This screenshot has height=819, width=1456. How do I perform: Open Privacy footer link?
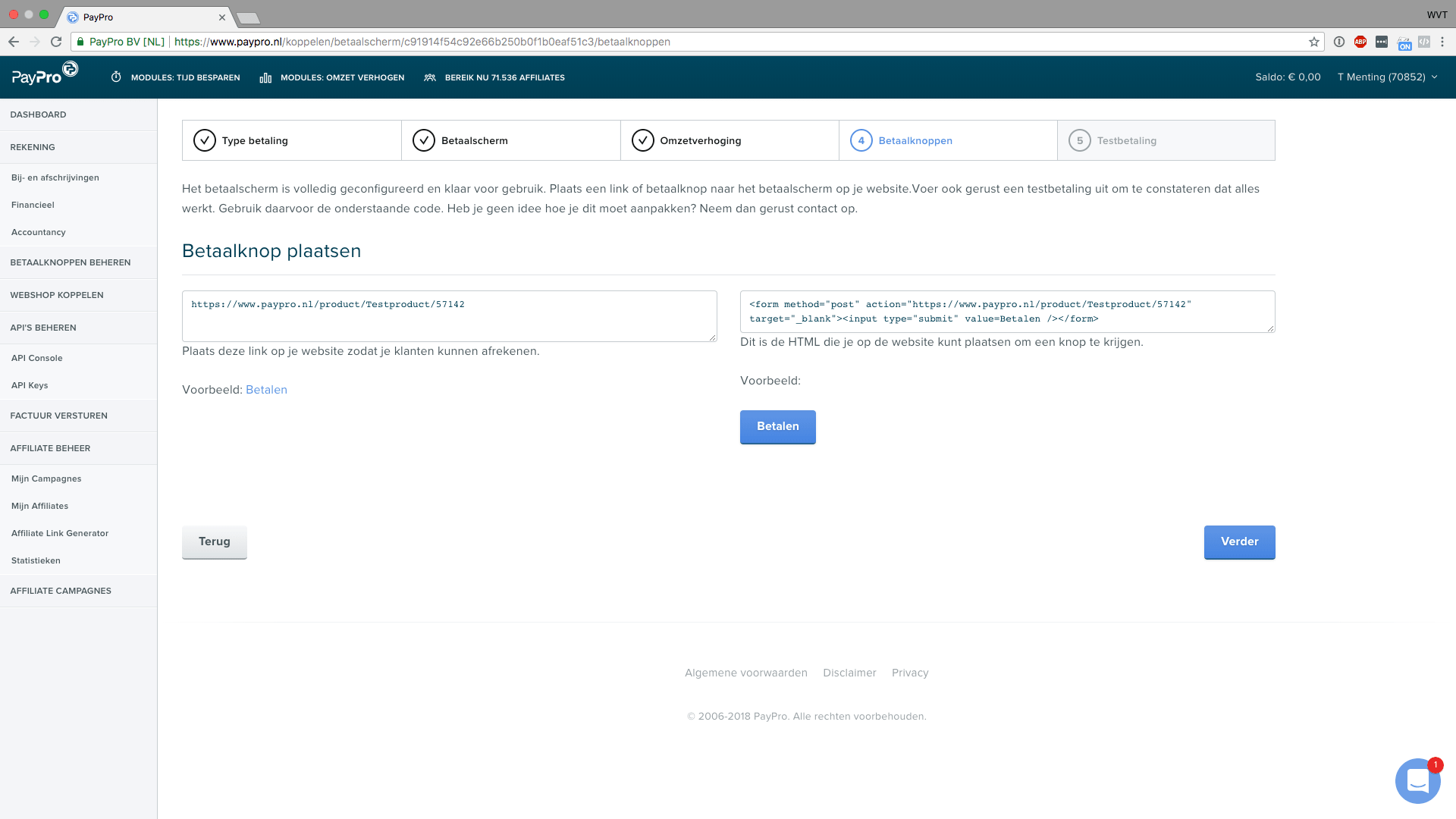(910, 673)
